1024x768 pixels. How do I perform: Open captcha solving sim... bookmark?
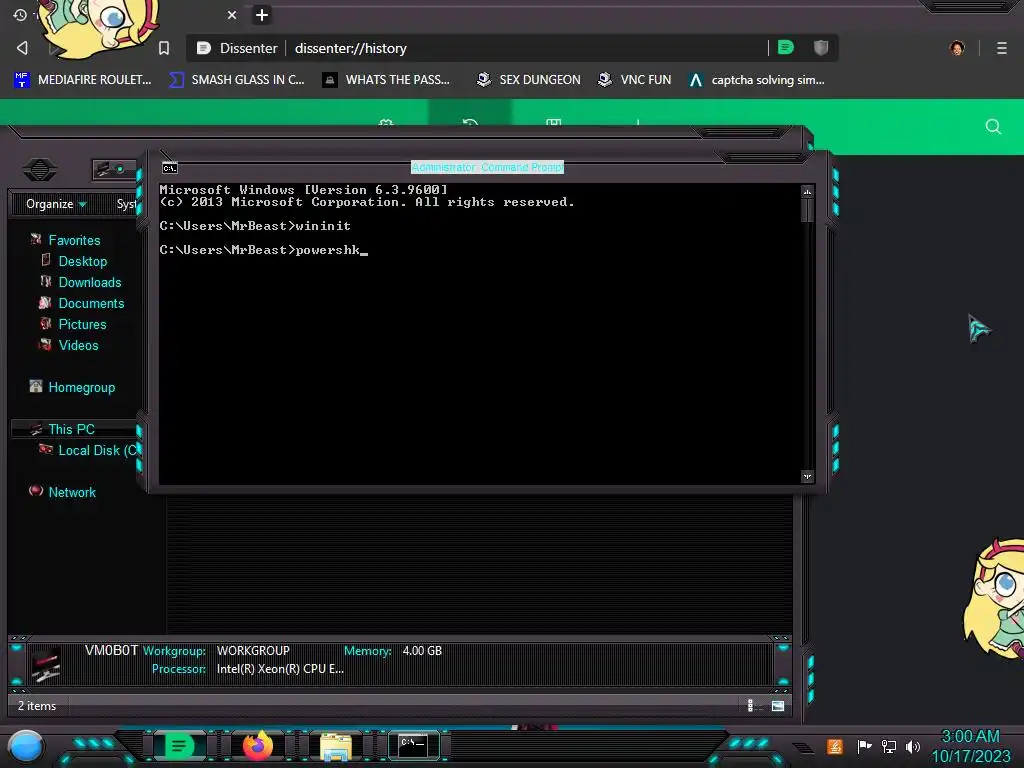coord(758,80)
